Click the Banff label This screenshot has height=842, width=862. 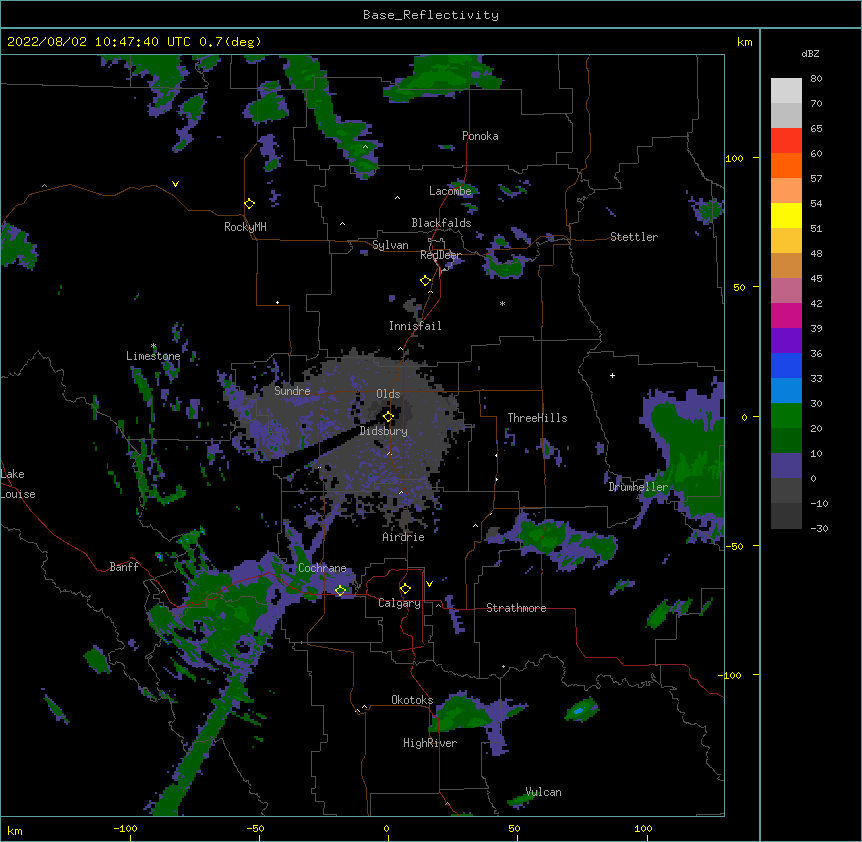tap(124, 567)
